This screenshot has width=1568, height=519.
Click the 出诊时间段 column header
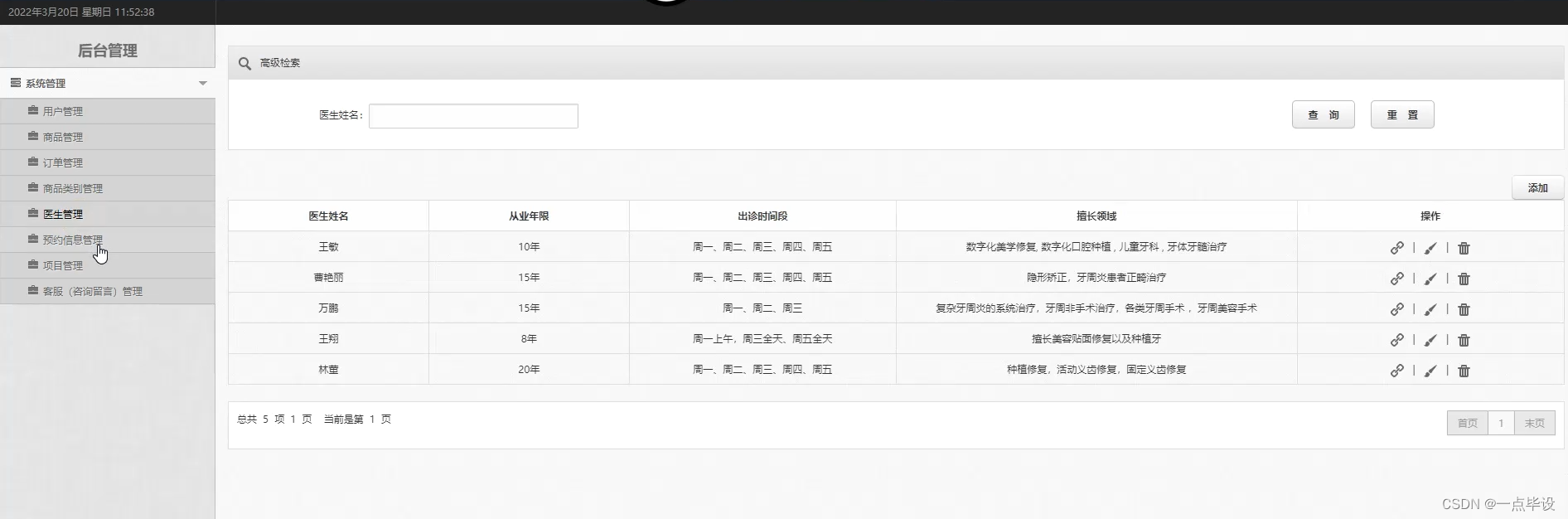click(762, 216)
